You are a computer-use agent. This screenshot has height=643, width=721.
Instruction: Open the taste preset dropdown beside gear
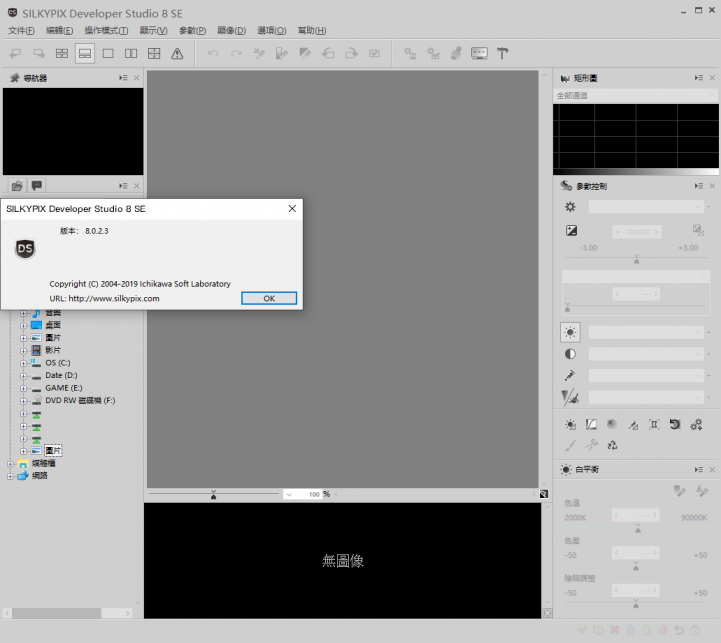[x=646, y=207]
